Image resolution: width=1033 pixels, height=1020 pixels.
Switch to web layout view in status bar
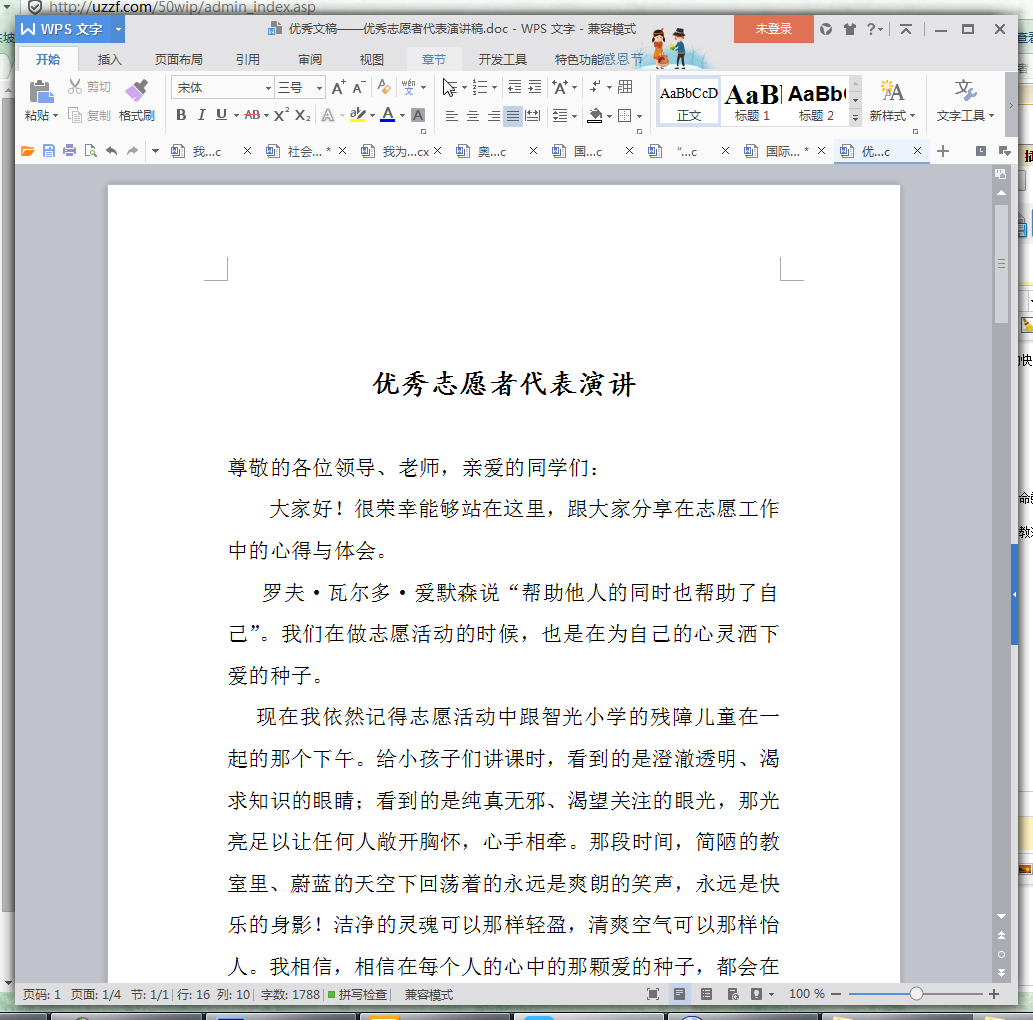(733, 994)
